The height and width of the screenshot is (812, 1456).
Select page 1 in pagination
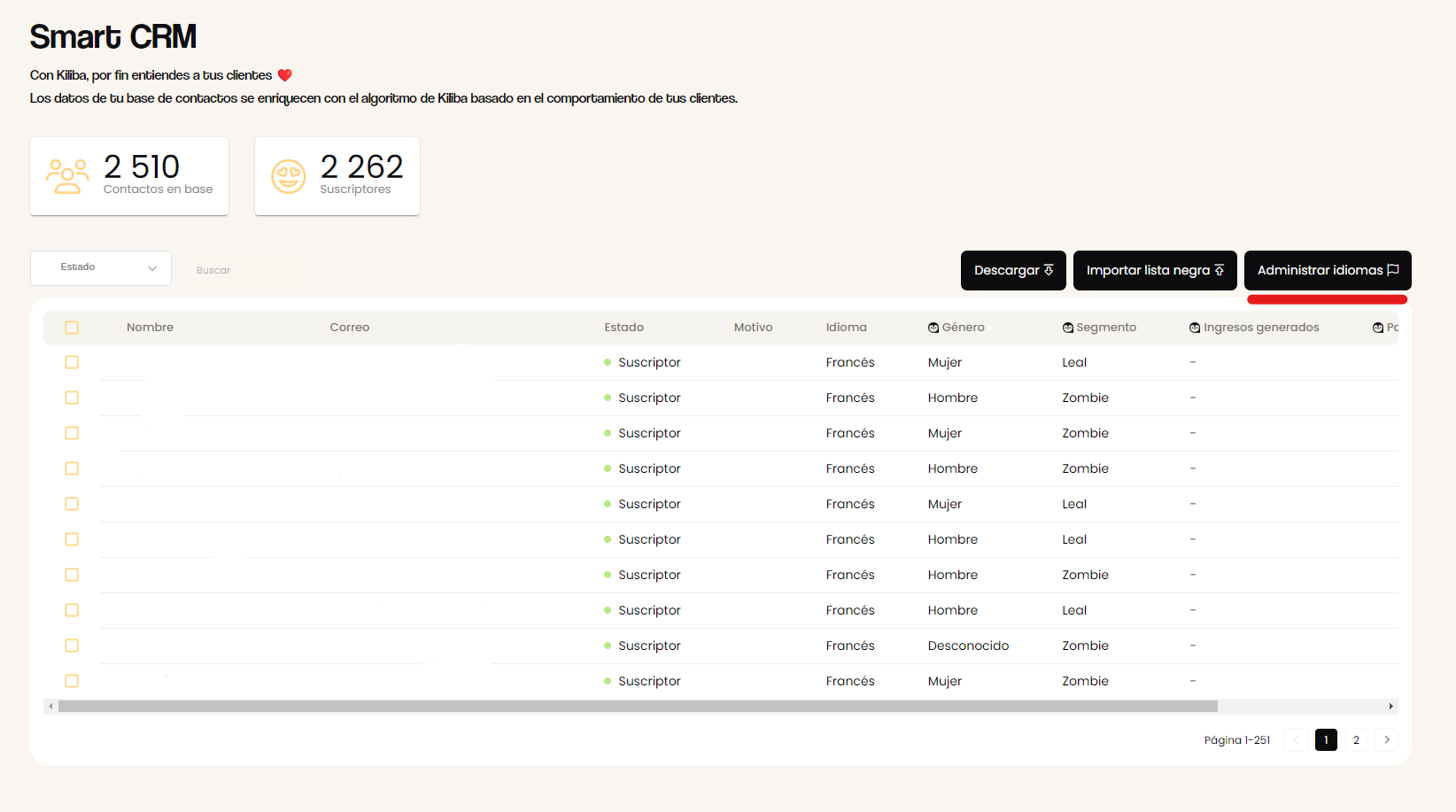[1326, 739]
